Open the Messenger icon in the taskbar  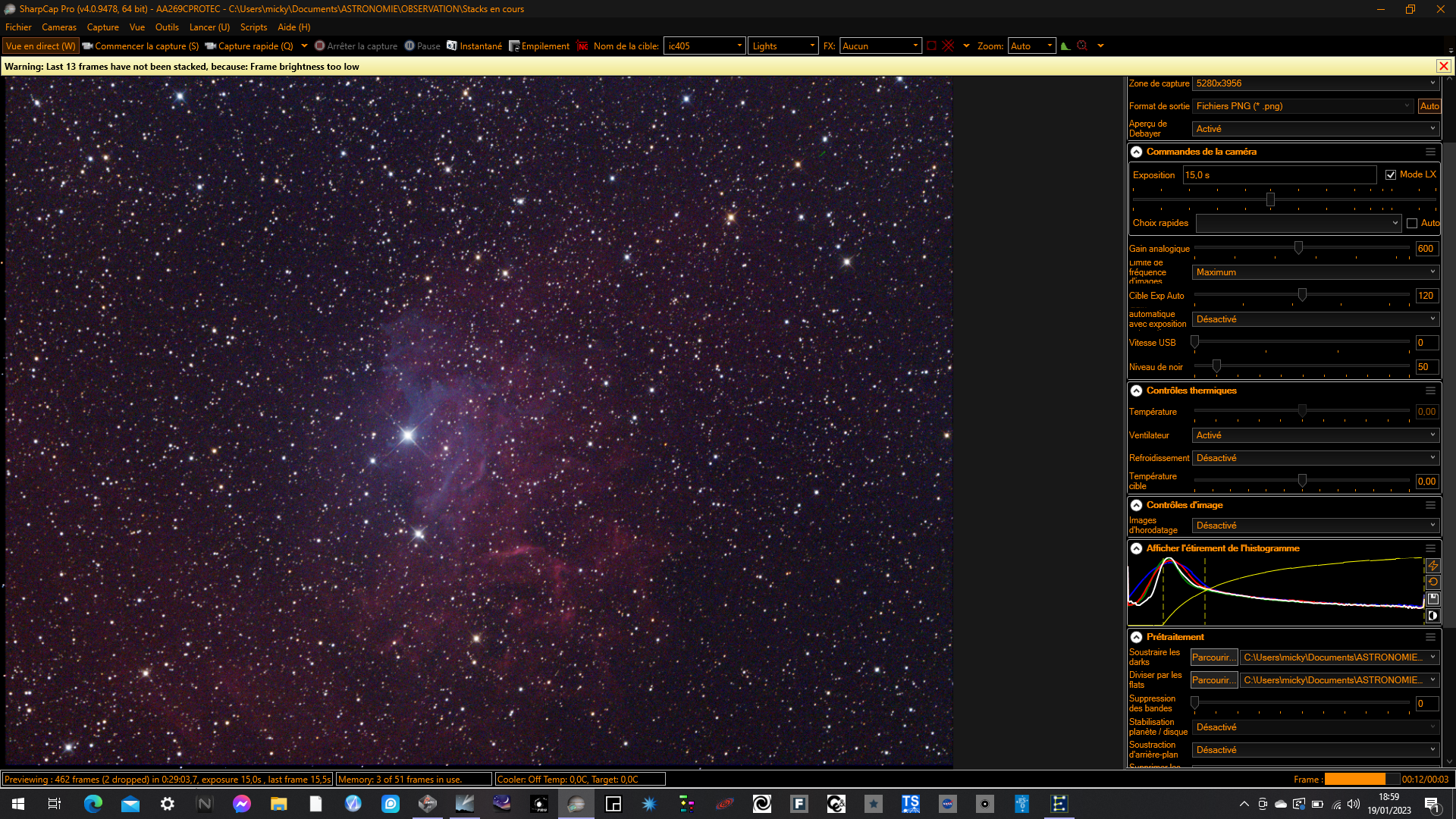[242, 804]
